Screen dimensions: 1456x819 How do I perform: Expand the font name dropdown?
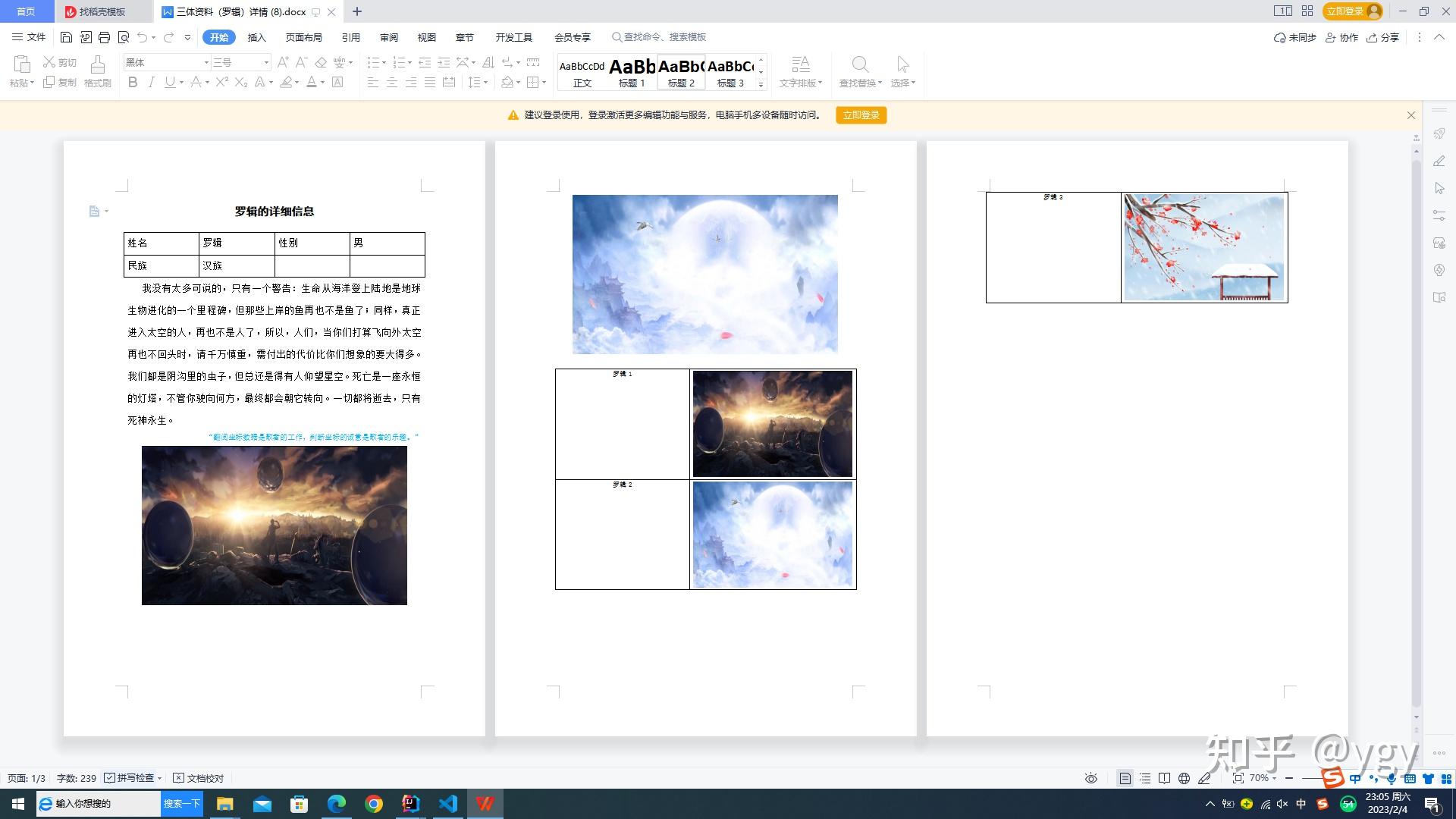click(206, 62)
